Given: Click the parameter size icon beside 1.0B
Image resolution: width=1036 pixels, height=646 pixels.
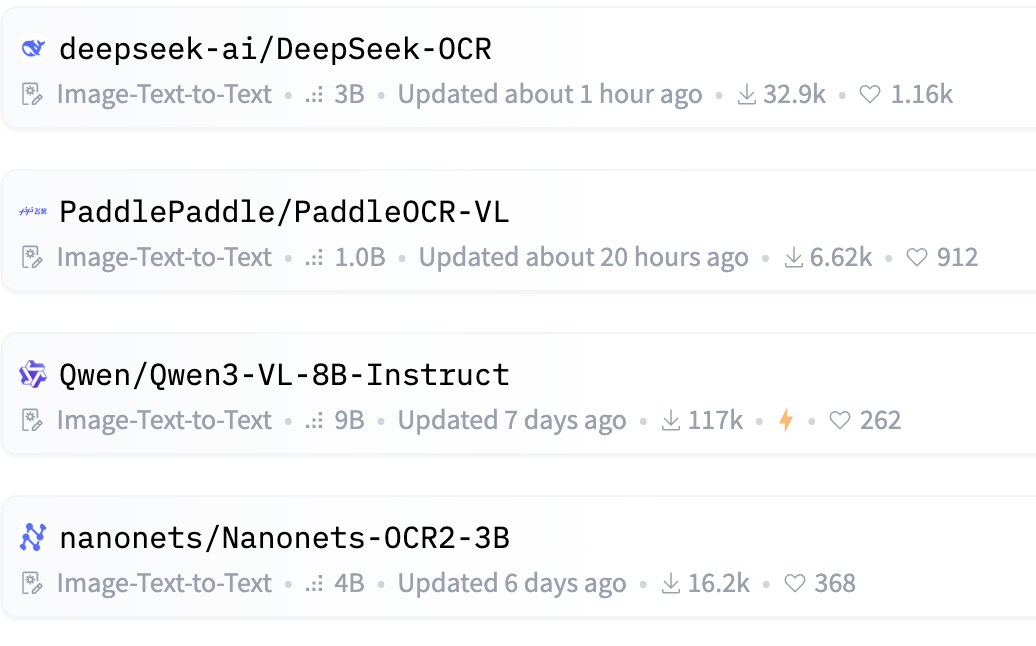Looking at the screenshot, I should (315, 258).
